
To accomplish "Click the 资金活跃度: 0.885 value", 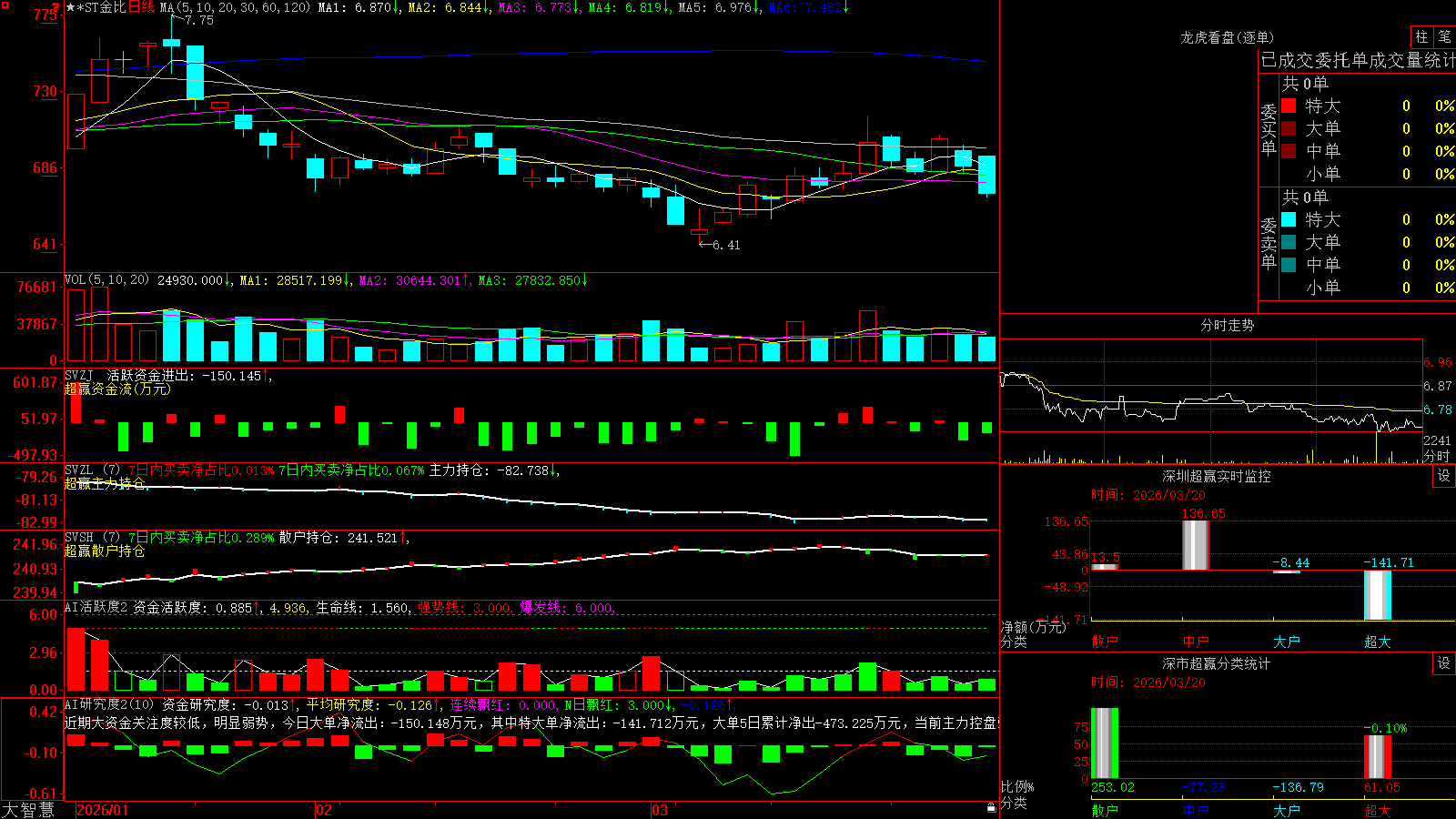I will [x=197, y=607].
